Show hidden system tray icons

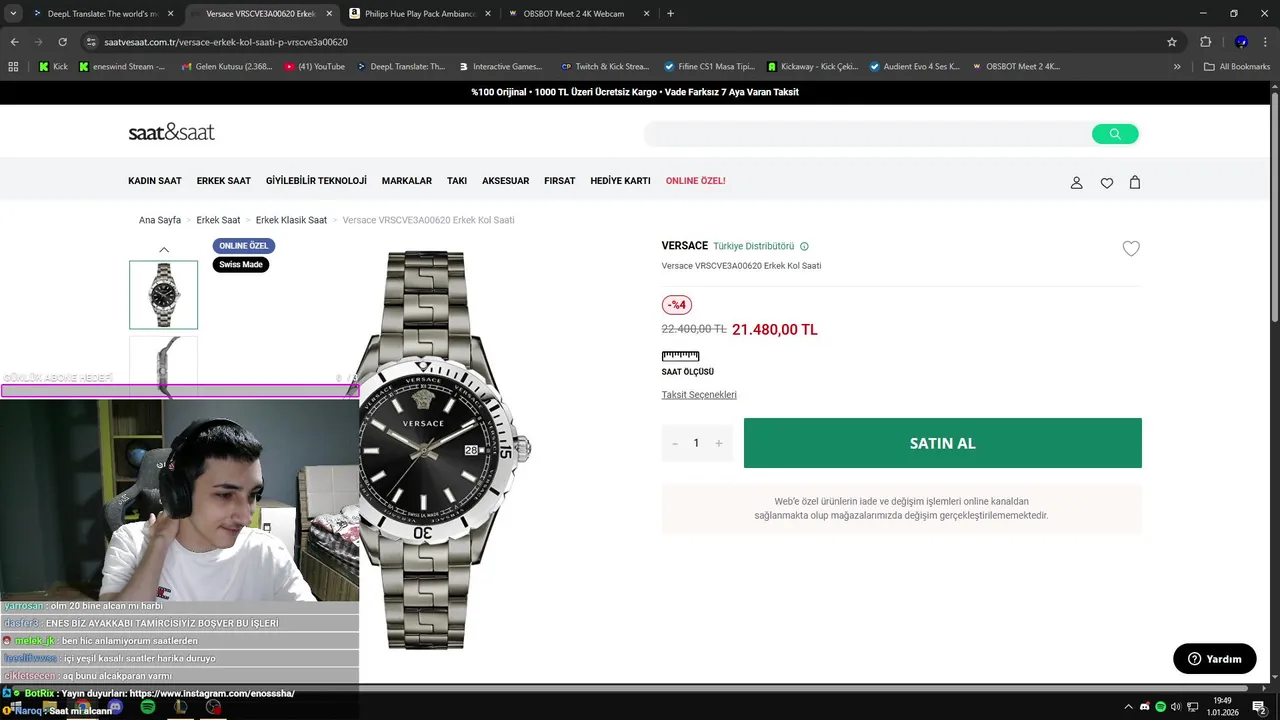(x=1128, y=707)
